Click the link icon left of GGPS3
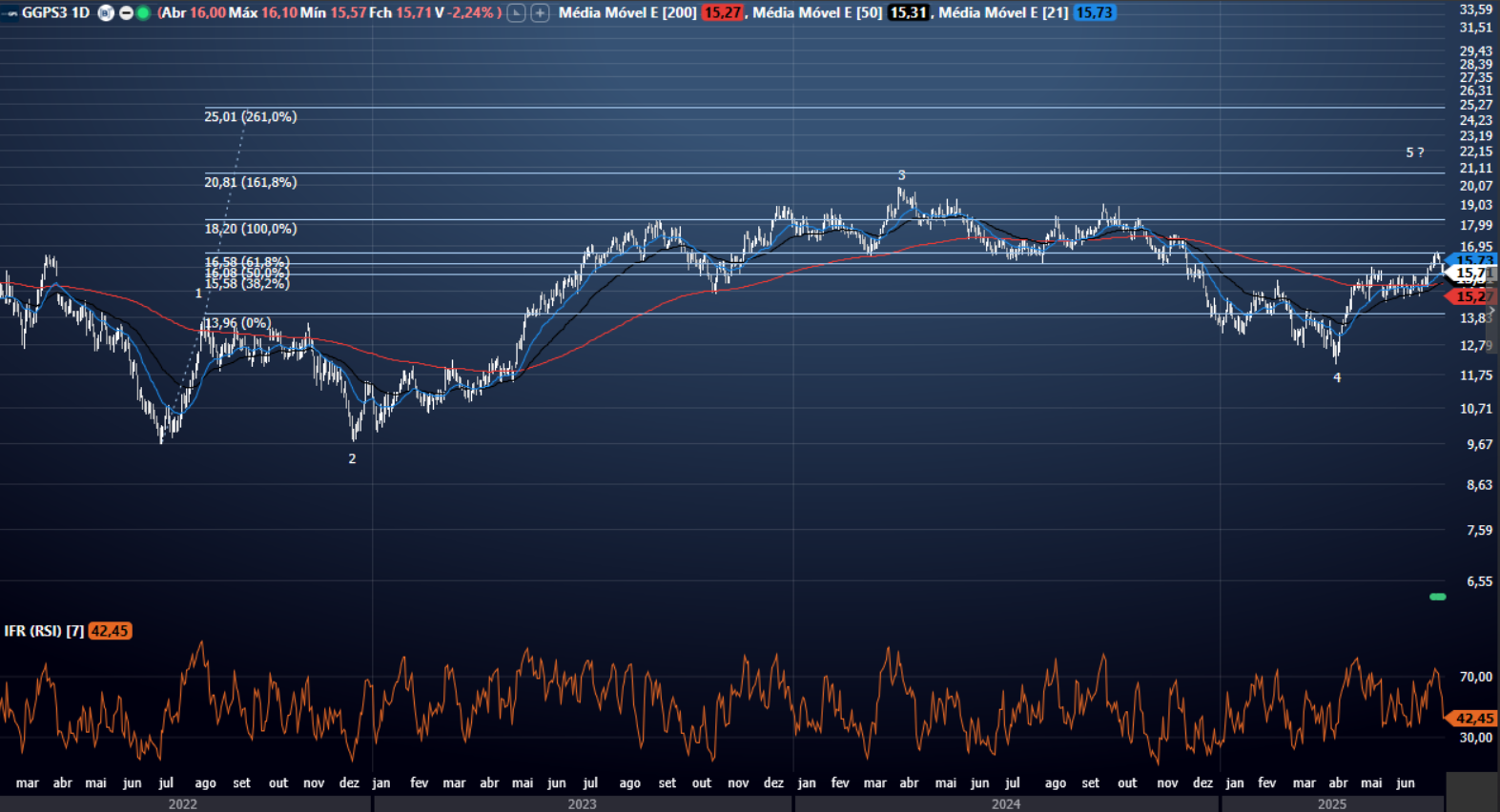The height and width of the screenshot is (812, 1500). click(11, 13)
